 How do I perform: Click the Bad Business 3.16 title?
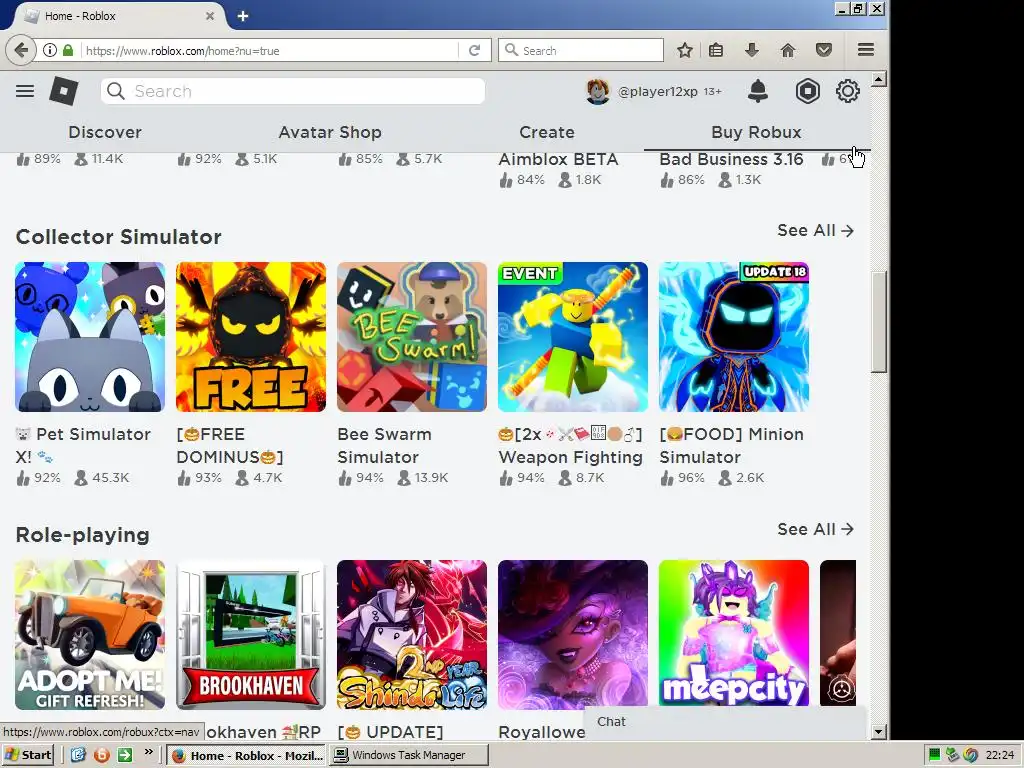pyautogui.click(x=731, y=159)
